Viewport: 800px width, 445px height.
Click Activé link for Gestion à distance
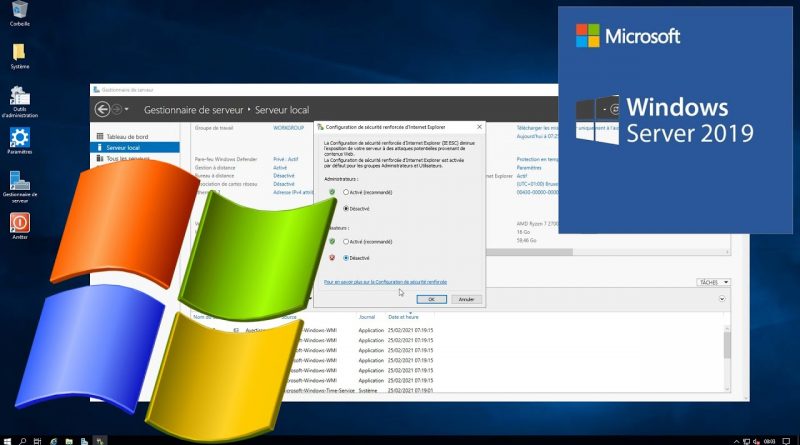click(280, 167)
